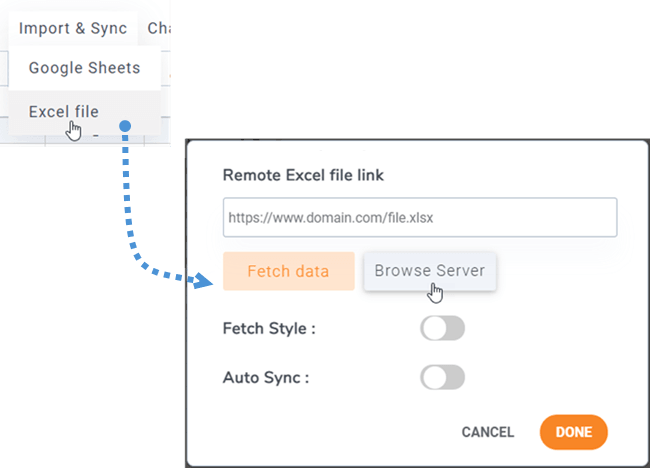Focus the Remote Excel file link field
Viewport: 650px width, 468px height.
[420, 217]
